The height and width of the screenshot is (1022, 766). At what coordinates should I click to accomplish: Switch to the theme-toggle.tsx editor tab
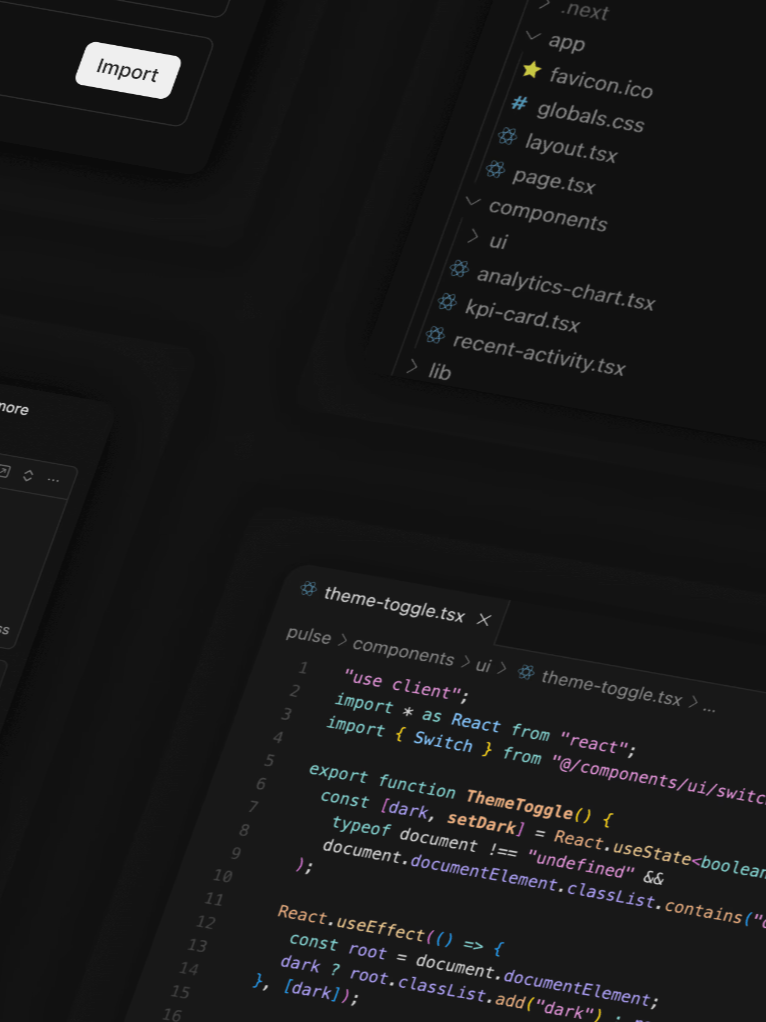pos(394,604)
